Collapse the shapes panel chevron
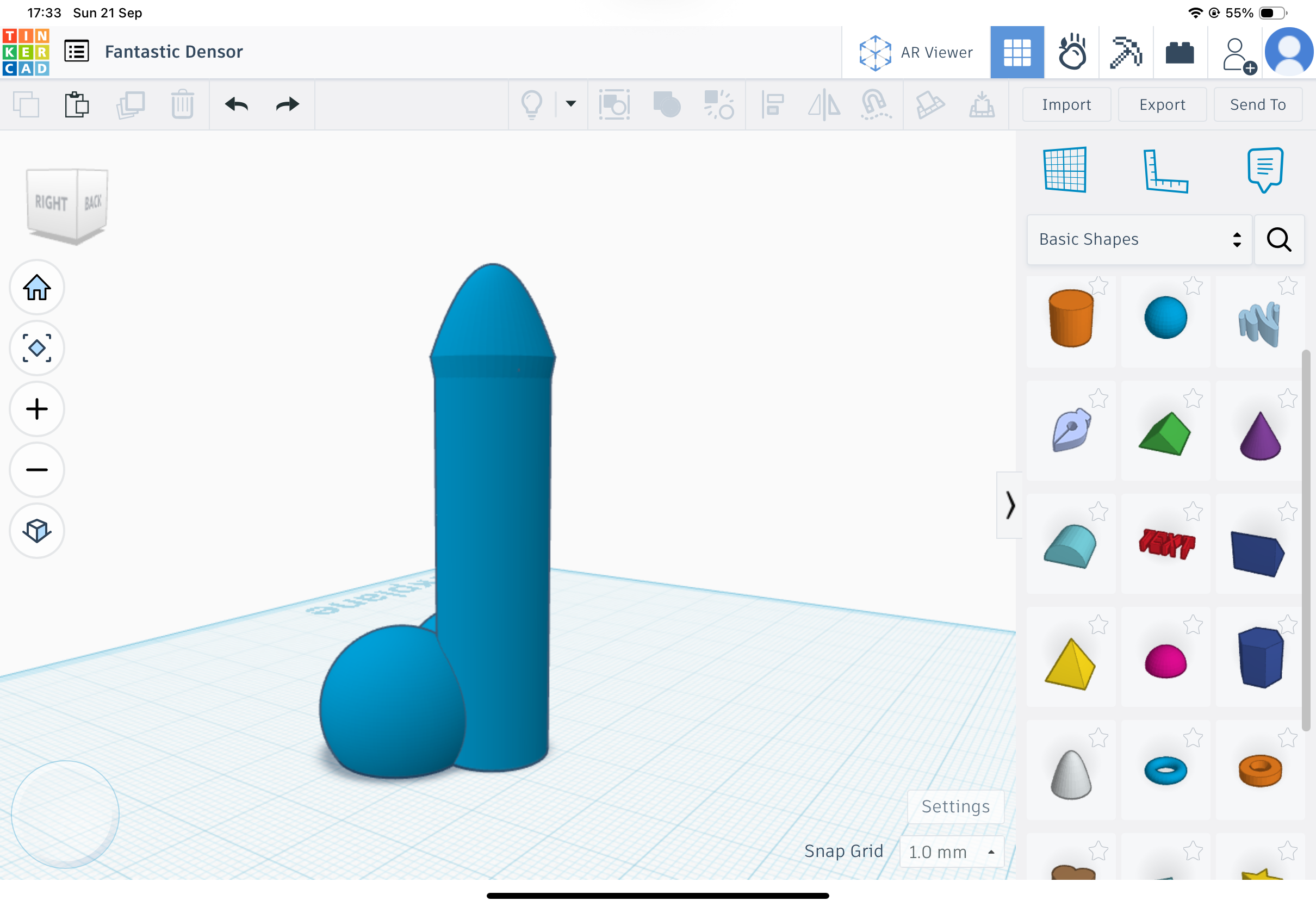This screenshot has width=1316, height=907. tap(1009, 505)
